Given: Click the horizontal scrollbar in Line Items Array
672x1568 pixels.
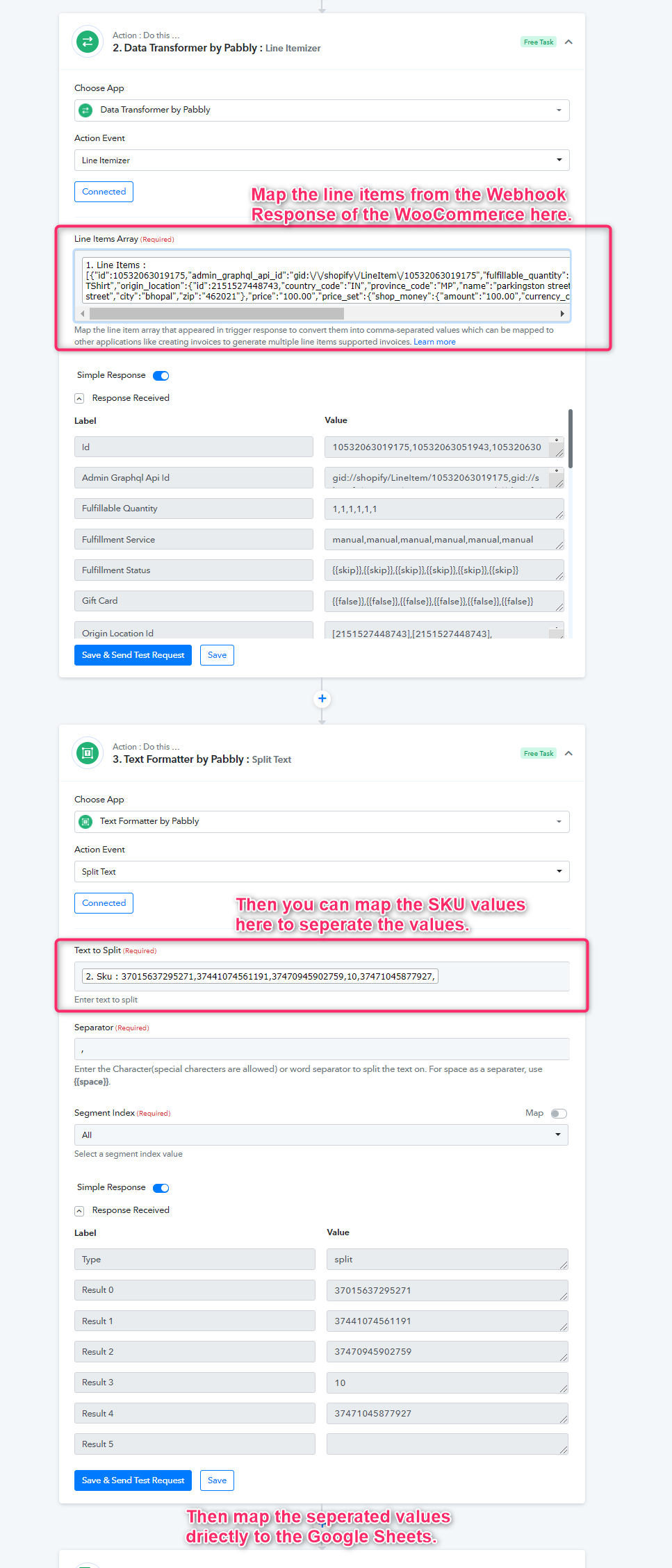Looking at the screenshot, I should click(218, 314).
